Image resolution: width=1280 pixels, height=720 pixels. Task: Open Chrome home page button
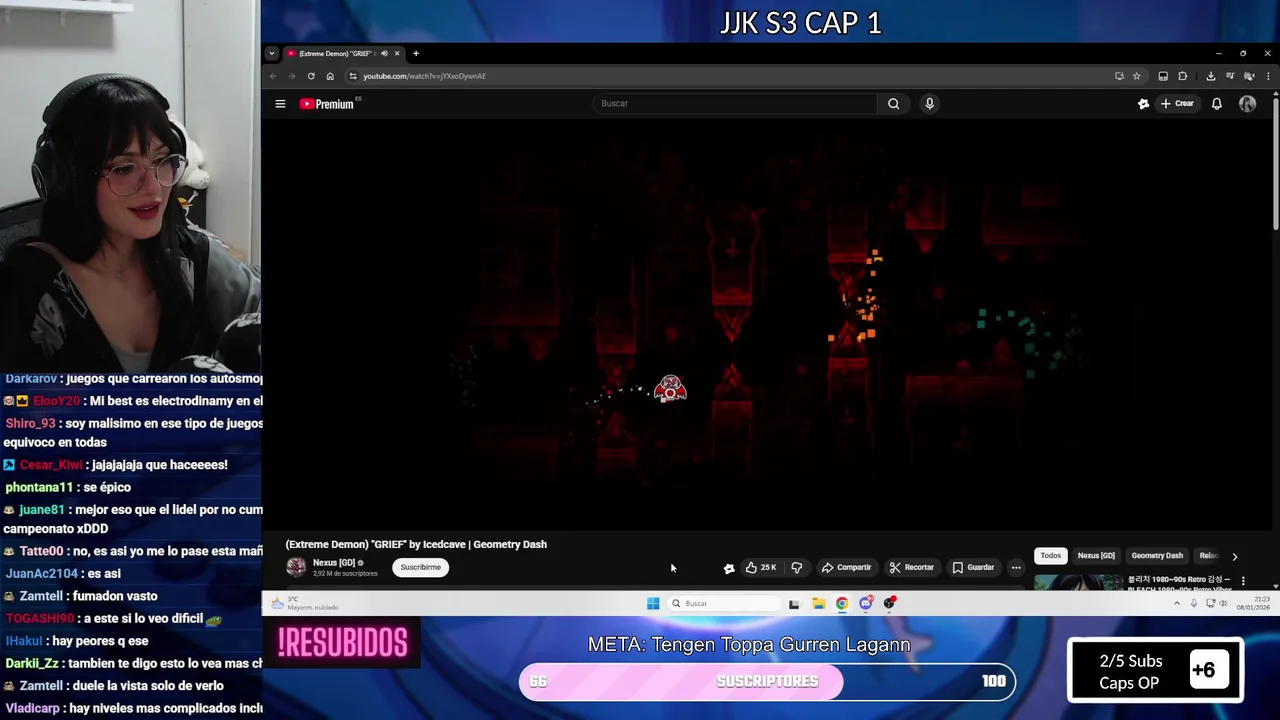330,76
